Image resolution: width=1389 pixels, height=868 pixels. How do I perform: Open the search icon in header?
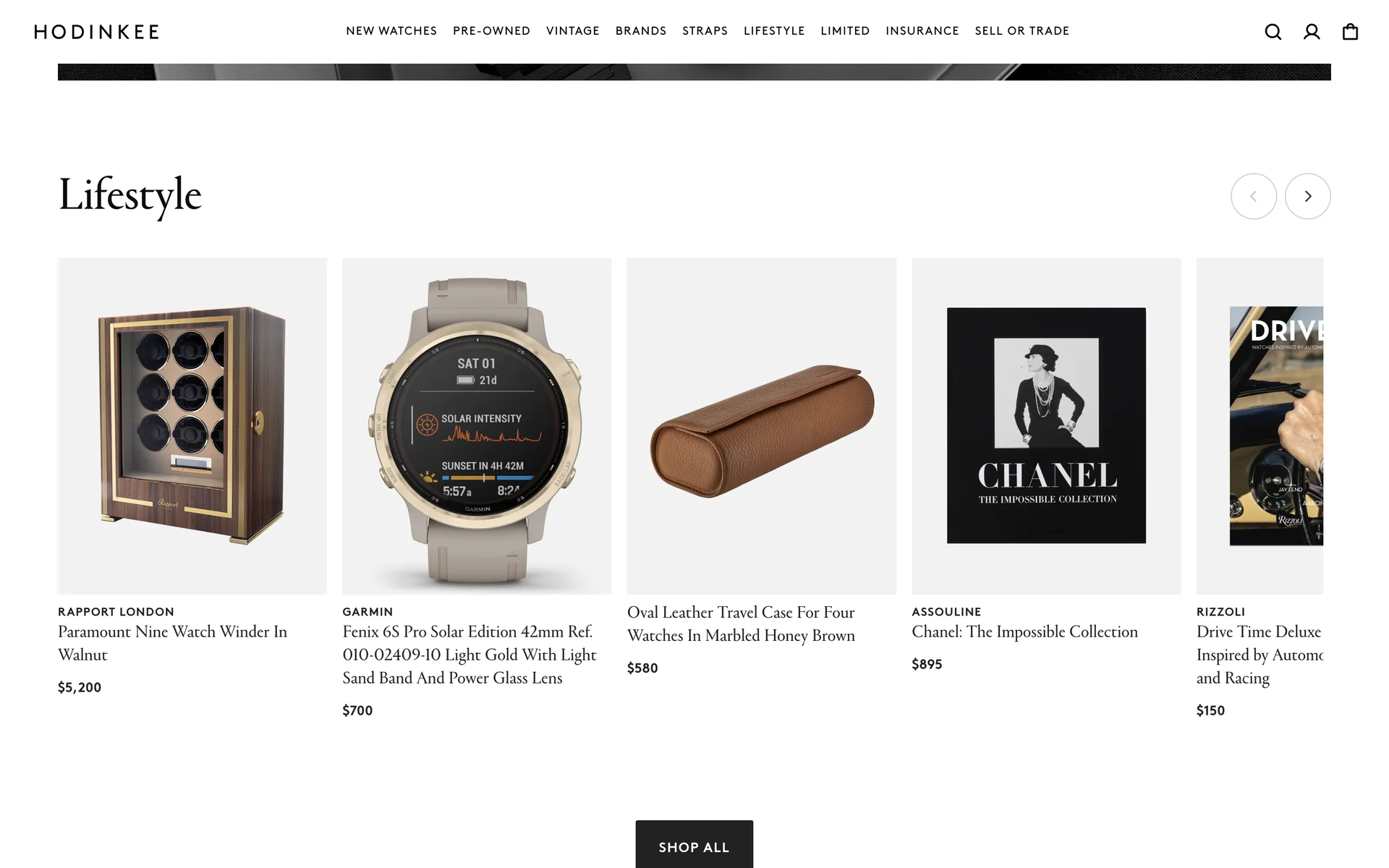[1273, 32]
